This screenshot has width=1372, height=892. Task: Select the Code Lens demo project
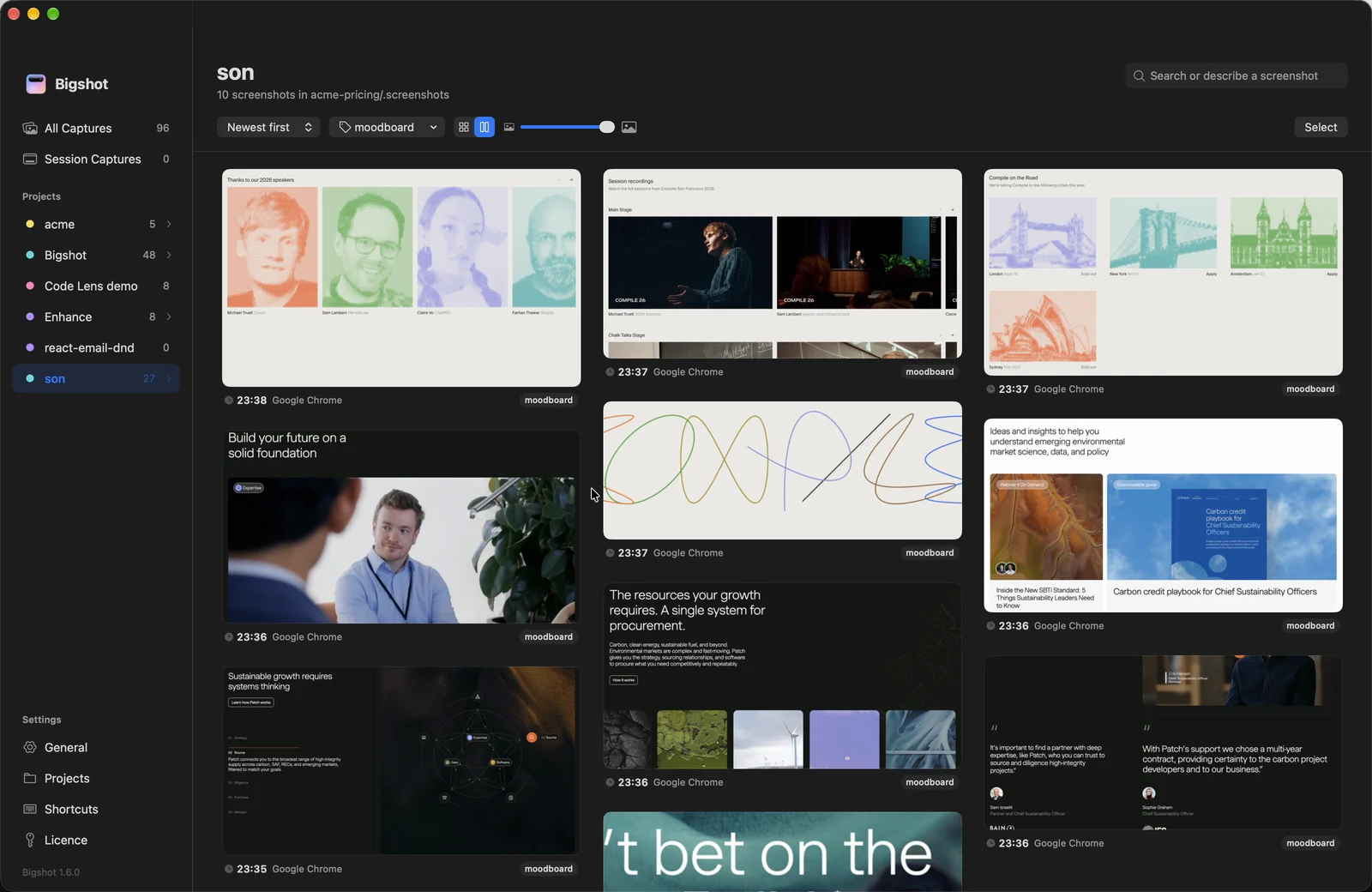[96, 286]
